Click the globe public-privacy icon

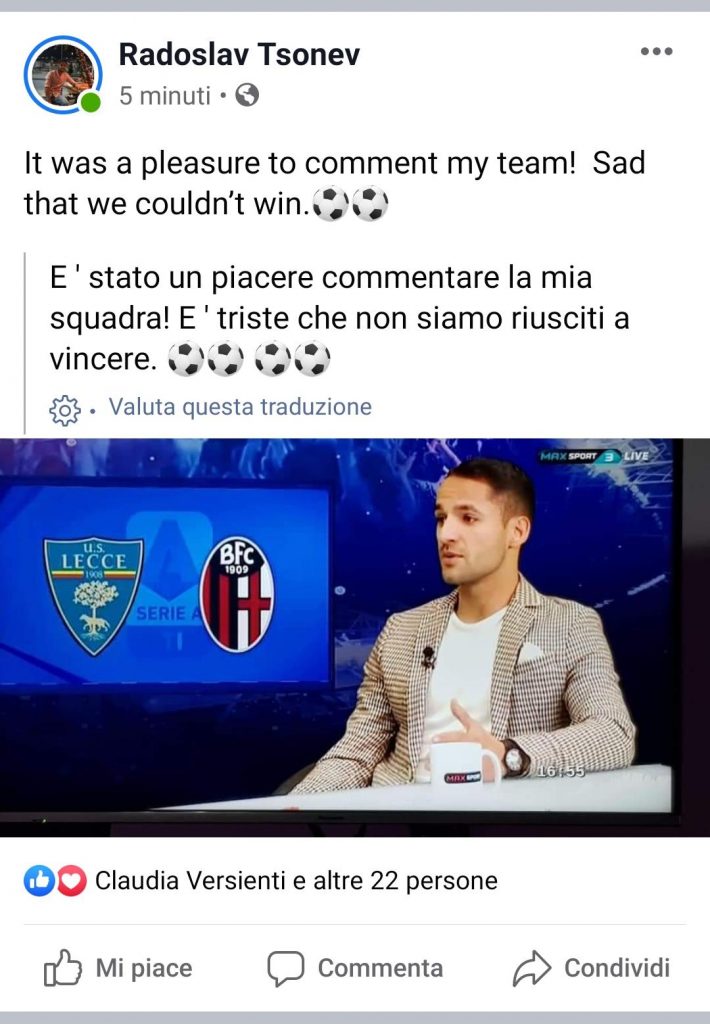pyautogui.click(x=247, y=95)
